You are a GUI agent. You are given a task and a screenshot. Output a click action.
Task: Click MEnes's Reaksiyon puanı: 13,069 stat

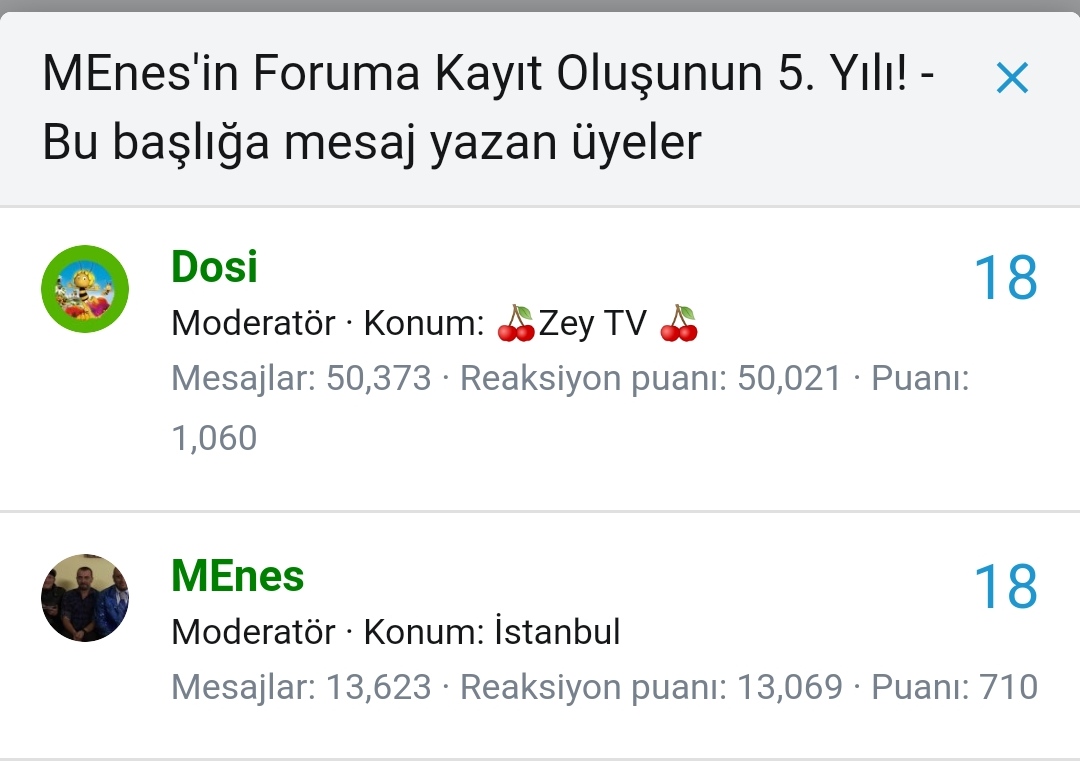[x=650, y=687]
